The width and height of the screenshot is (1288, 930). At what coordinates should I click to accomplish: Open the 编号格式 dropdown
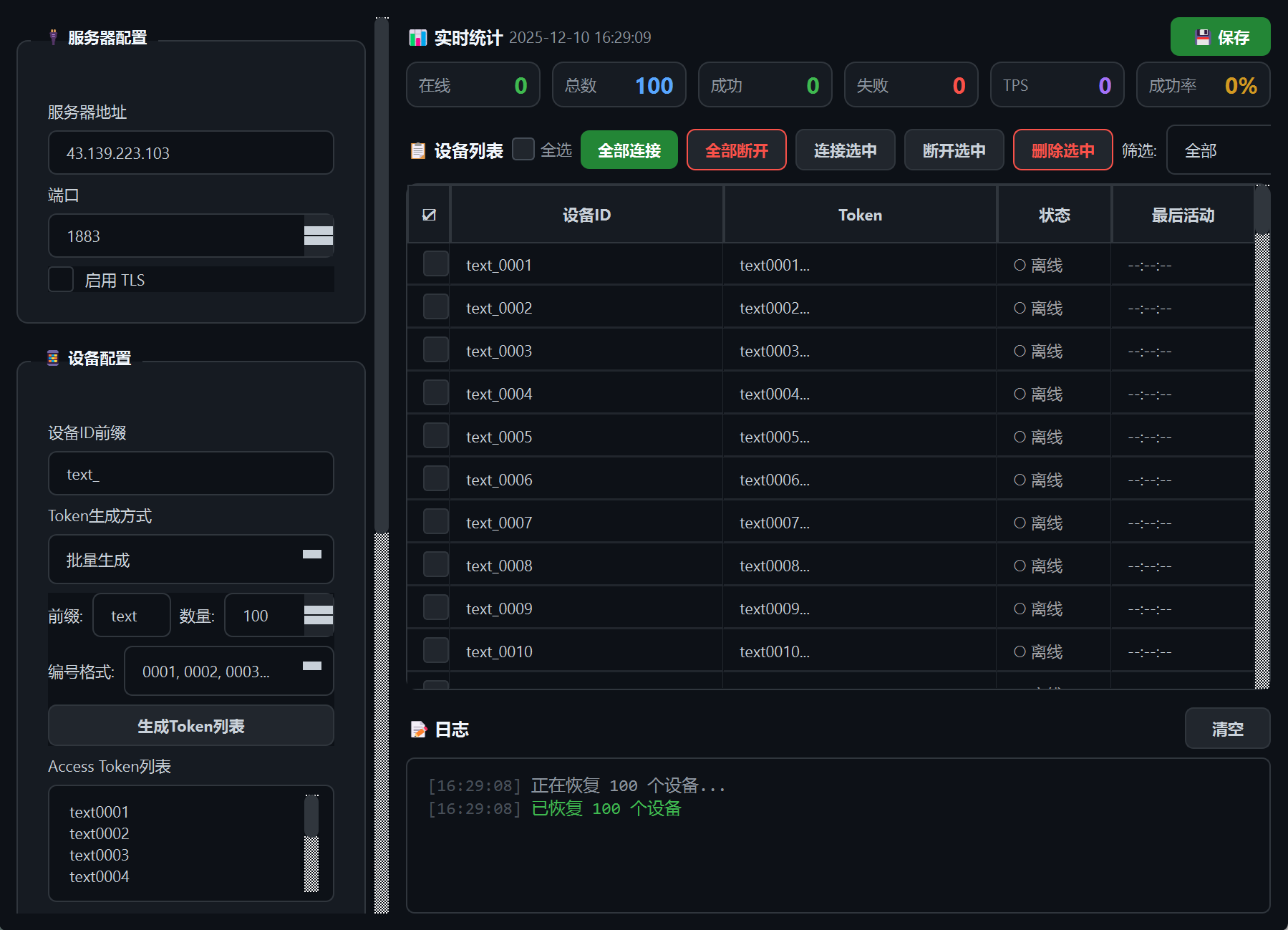pos(228,671)
